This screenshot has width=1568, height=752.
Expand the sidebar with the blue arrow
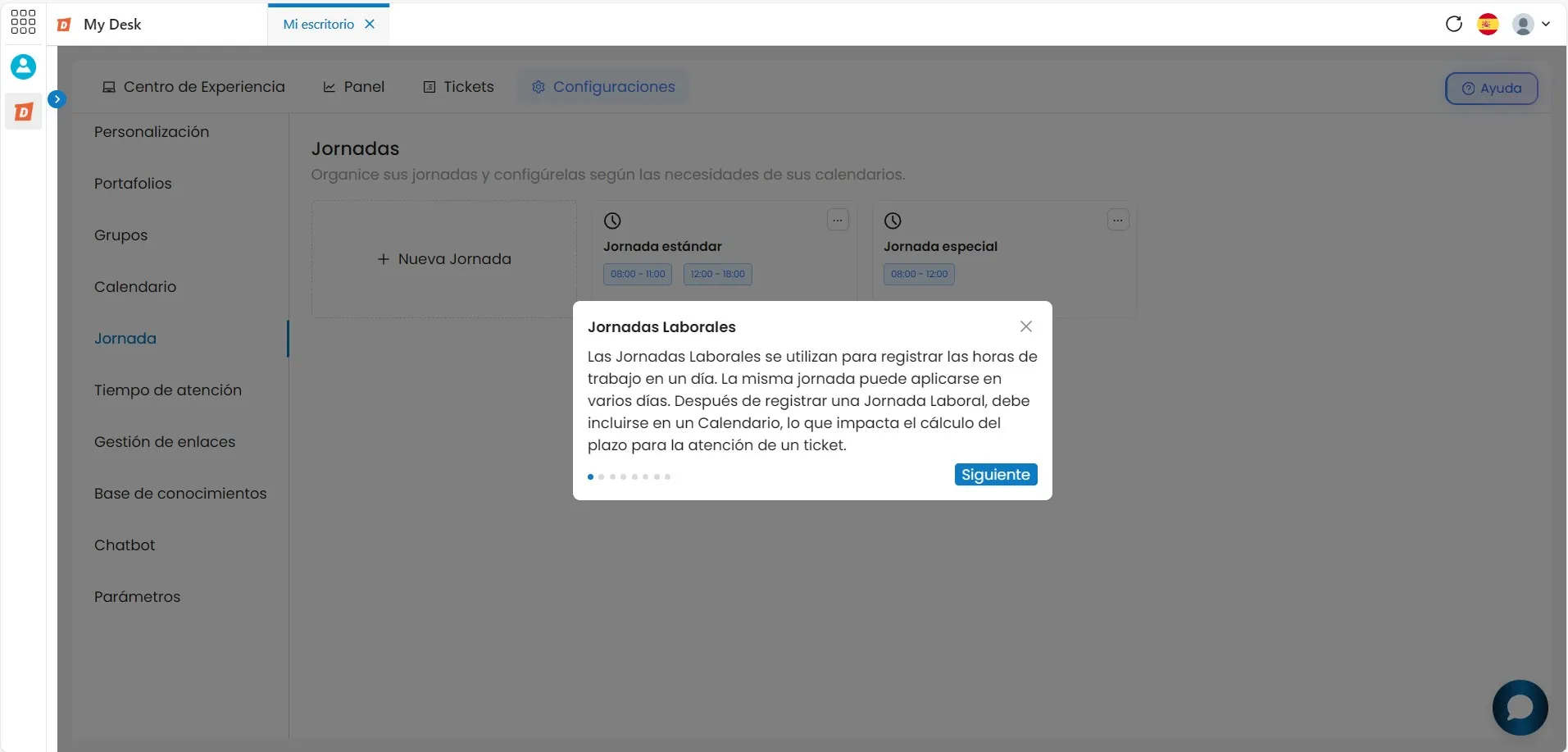pyautogui.click(x=57, y=99)
